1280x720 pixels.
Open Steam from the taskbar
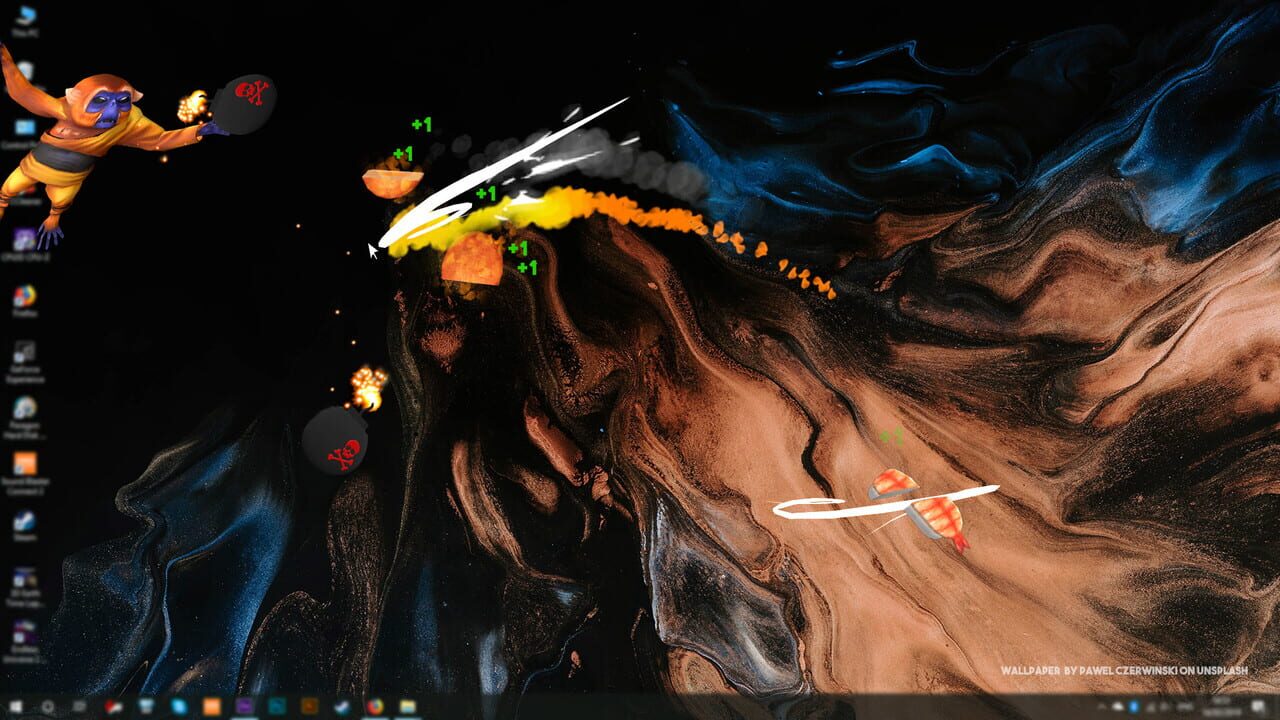coord(341,707)
